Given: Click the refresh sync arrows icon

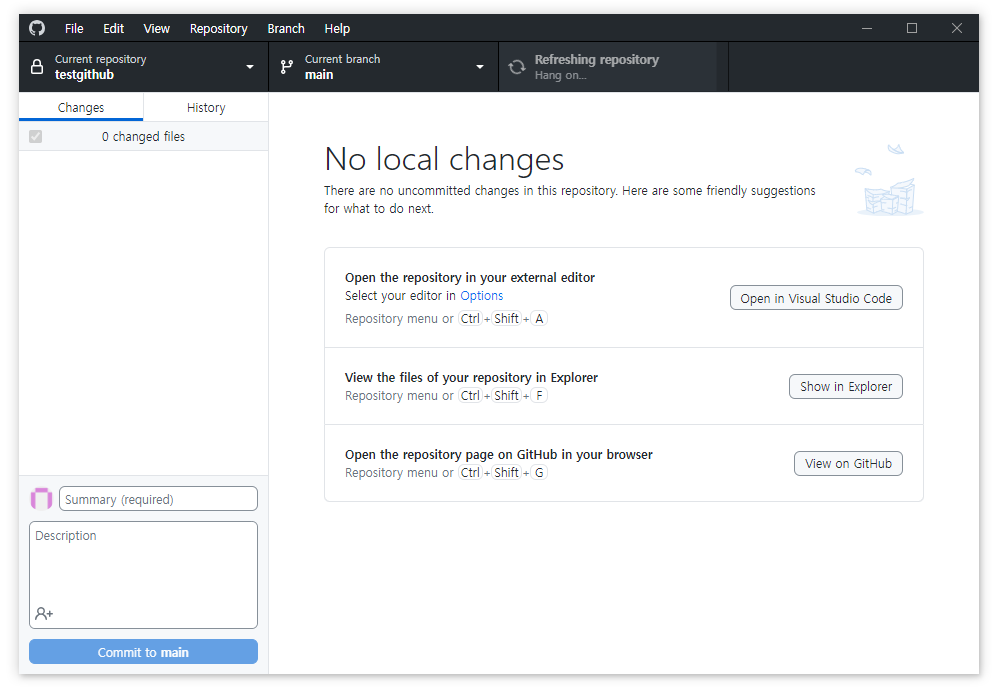Looking at the screenshot, I should [x=517, y=67].
